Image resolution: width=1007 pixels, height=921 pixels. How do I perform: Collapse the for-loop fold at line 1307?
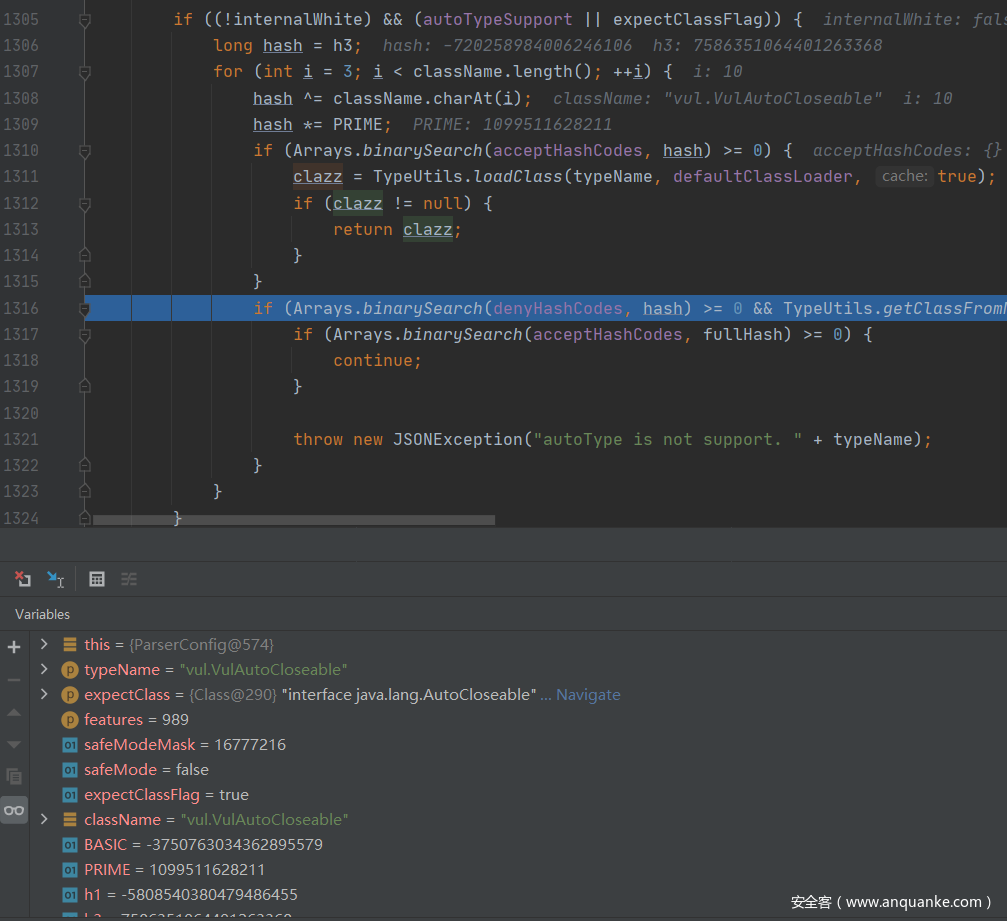coord(85,72)
